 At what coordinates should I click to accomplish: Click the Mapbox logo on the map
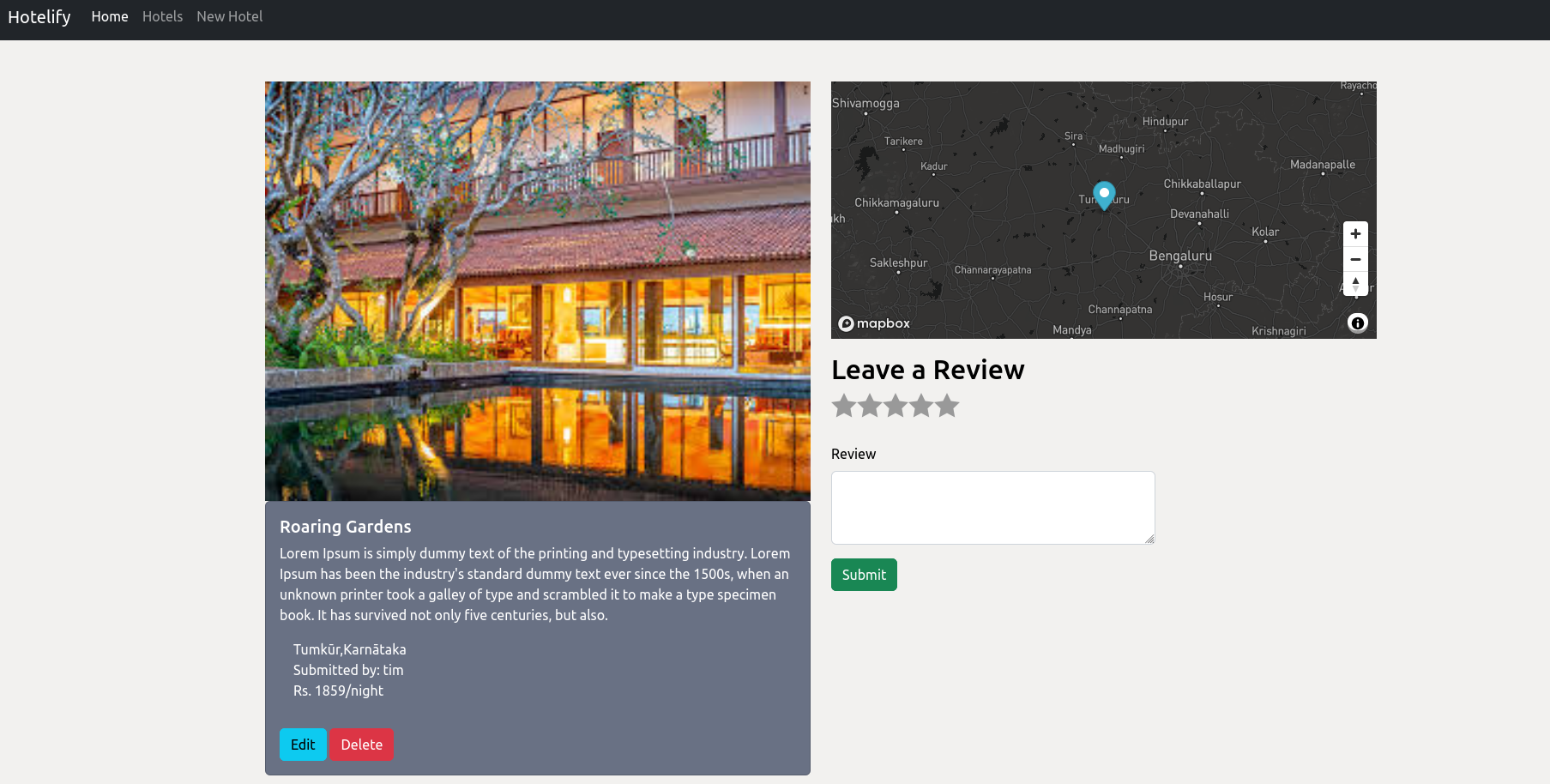pyautogui.click(x=874, y=323)
